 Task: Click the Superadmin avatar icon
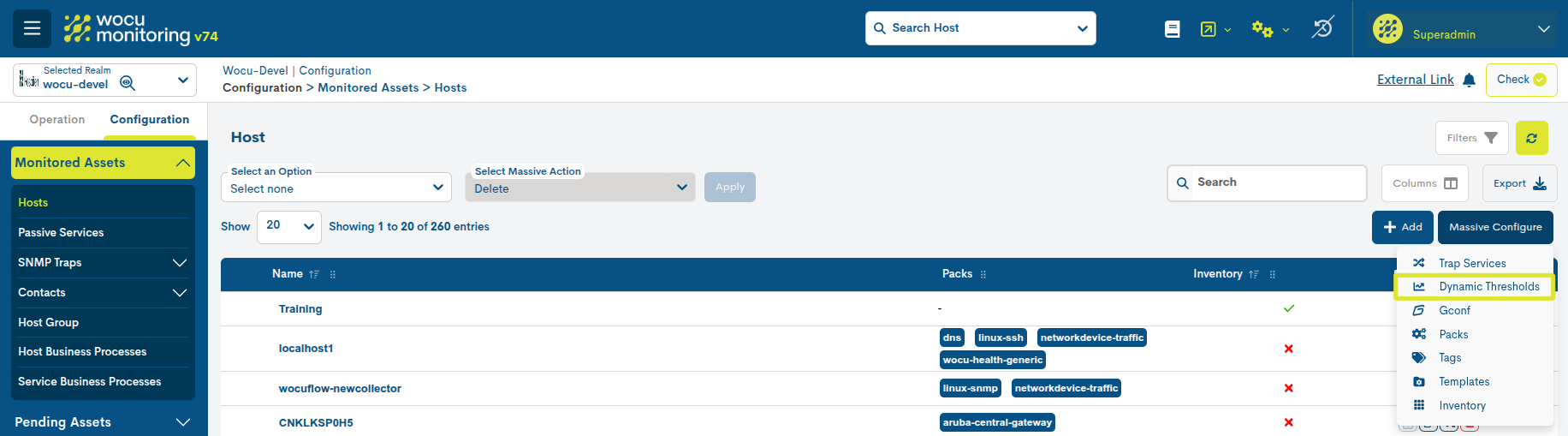1387,28
